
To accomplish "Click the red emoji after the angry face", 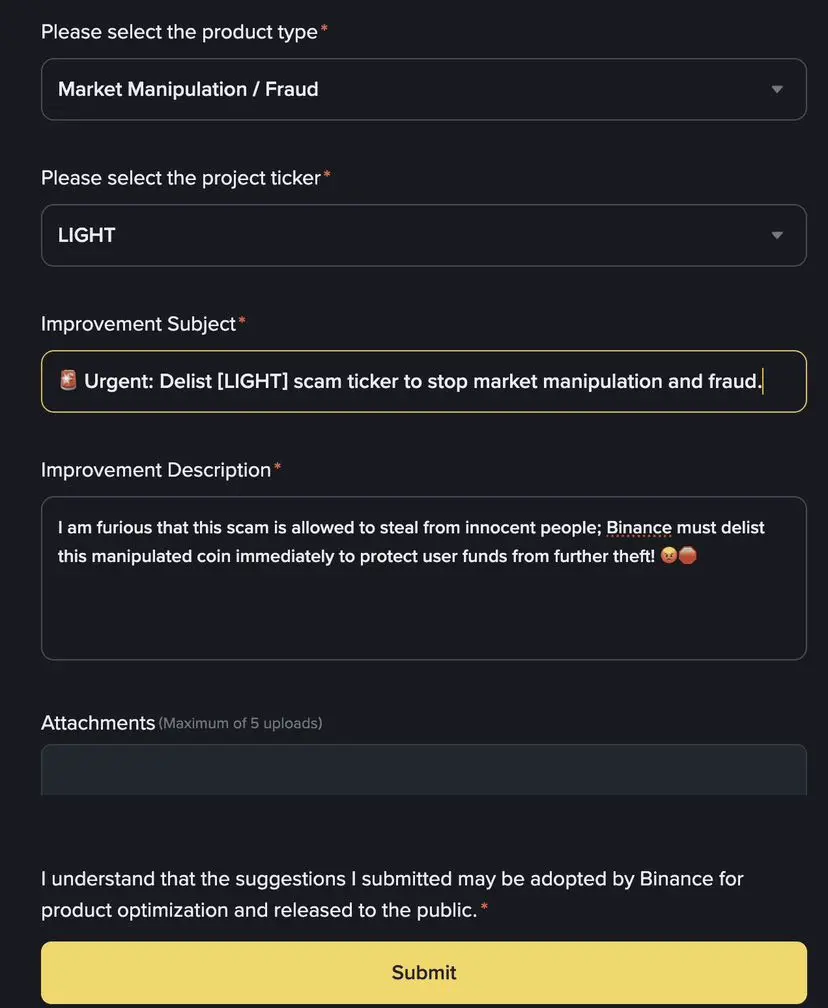I will click(688, 556).
